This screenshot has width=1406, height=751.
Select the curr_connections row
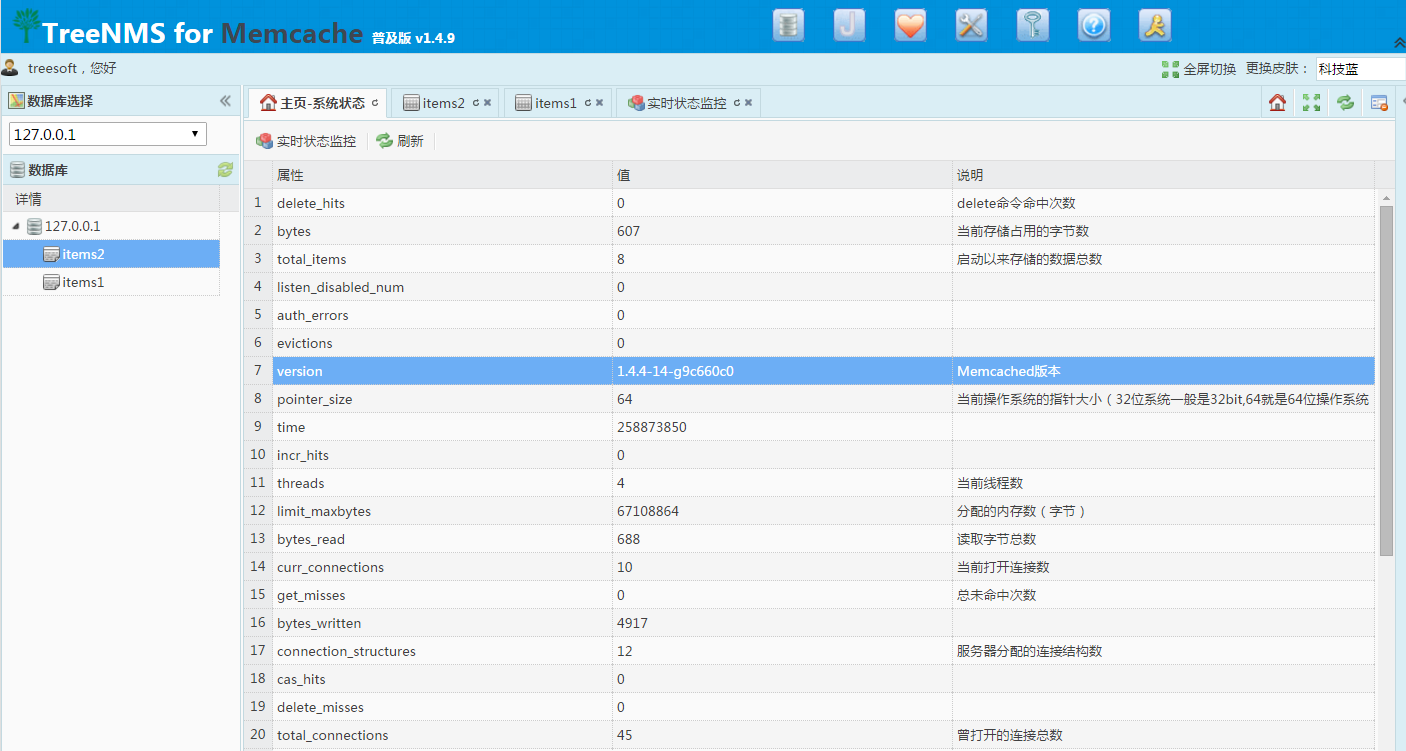810,567
